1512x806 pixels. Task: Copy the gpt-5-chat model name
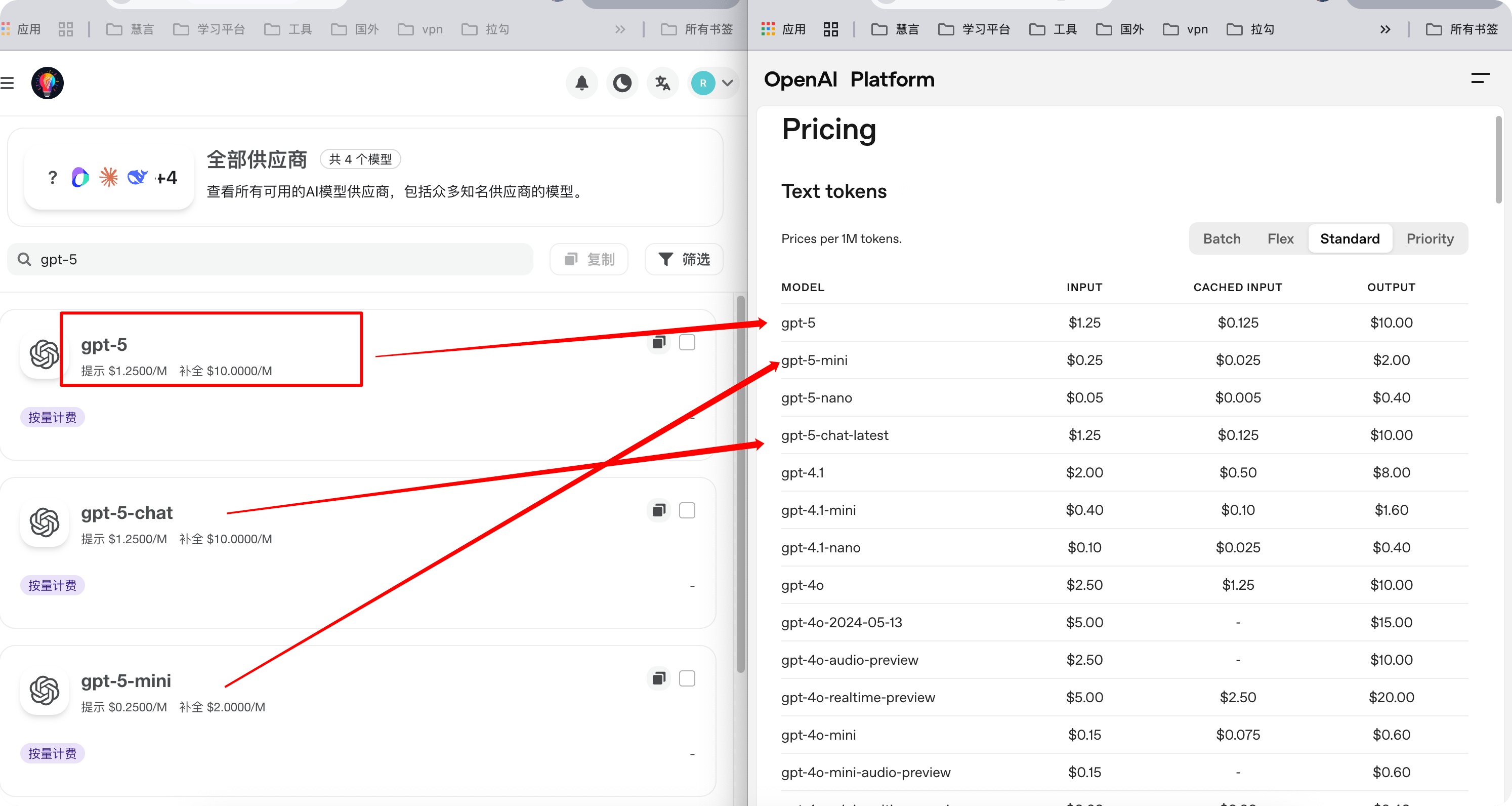(x=658, y=510)
